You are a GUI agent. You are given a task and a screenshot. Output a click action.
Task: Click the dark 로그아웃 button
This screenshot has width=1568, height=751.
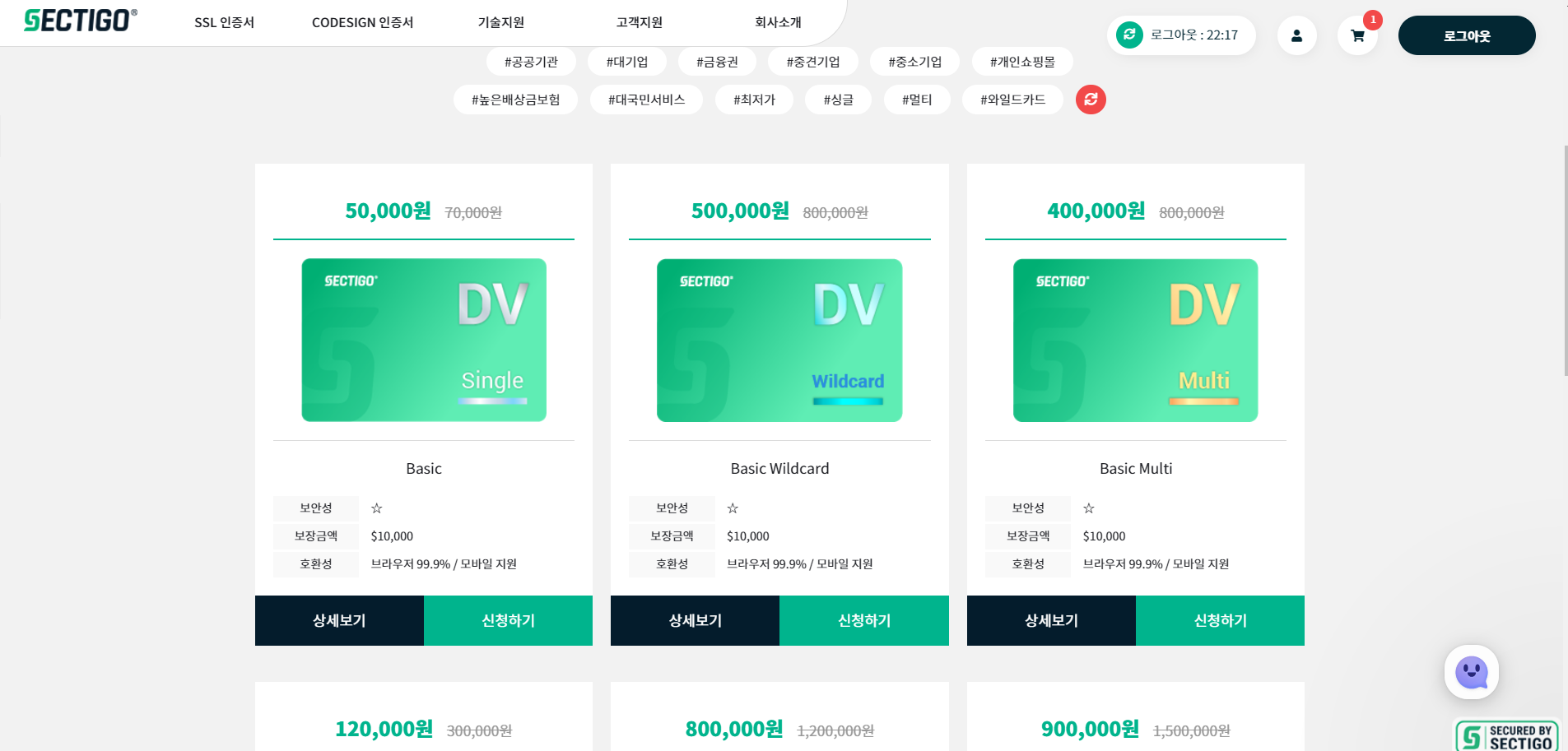pos(1467,35)
